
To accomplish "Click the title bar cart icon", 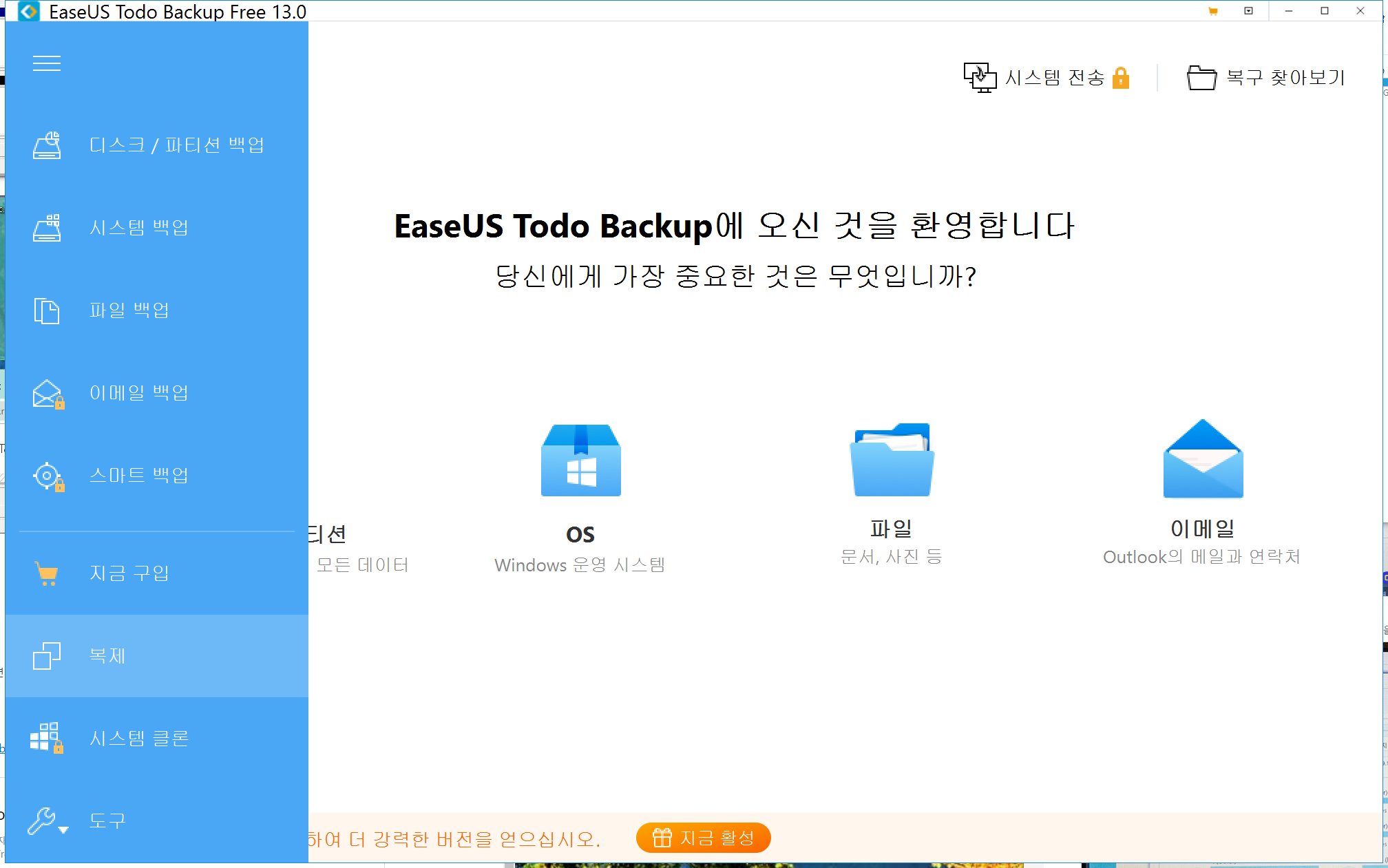I will (x=1213, y=11).
